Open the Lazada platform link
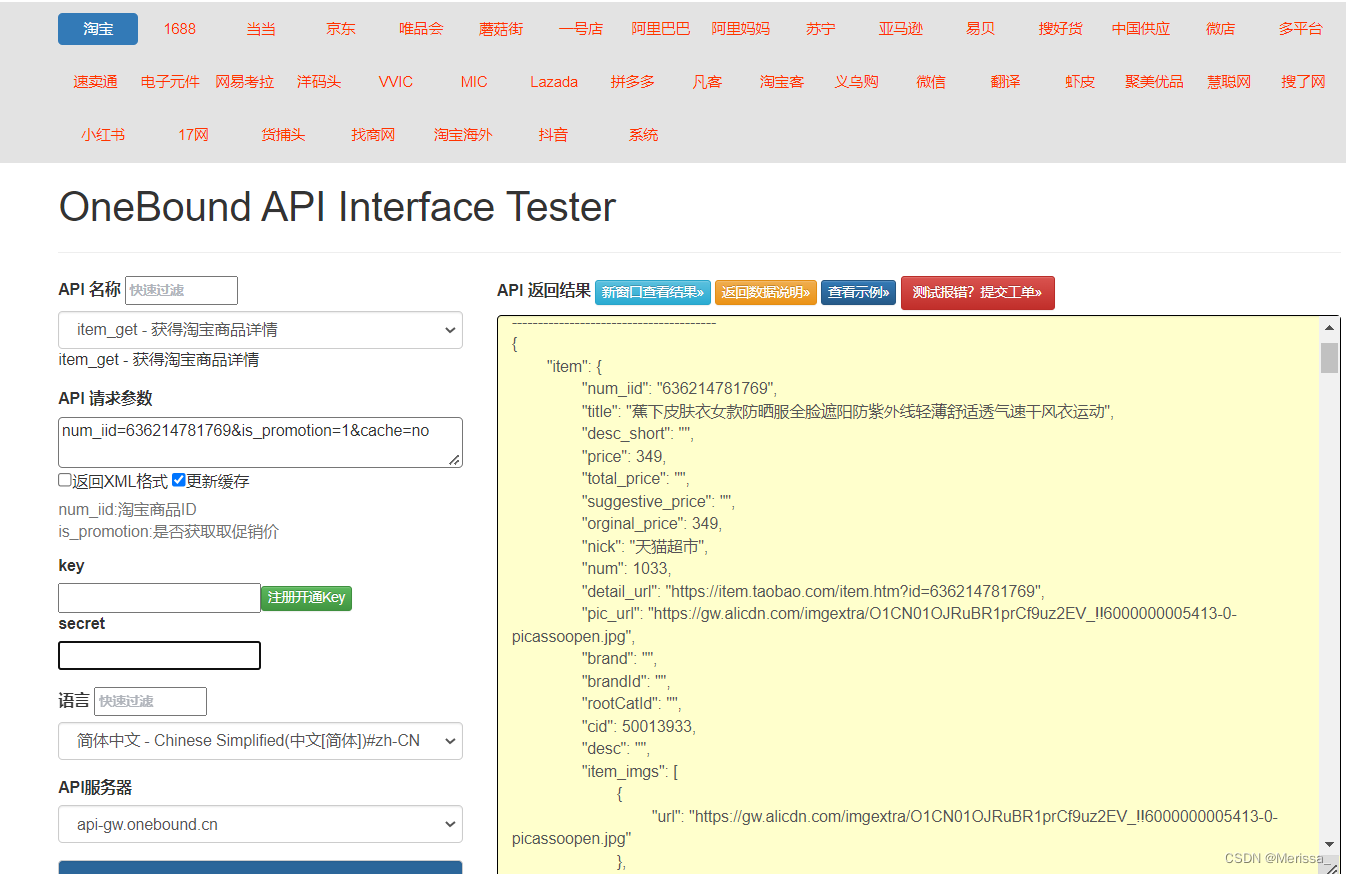This screenshot has width=1346, height=874. (x=554, y=82)
